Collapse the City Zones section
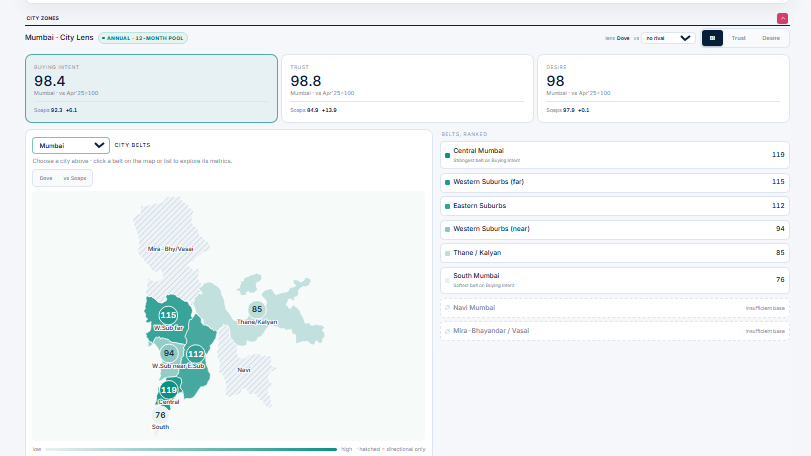The image size is (811, 456). pos(782,19)
